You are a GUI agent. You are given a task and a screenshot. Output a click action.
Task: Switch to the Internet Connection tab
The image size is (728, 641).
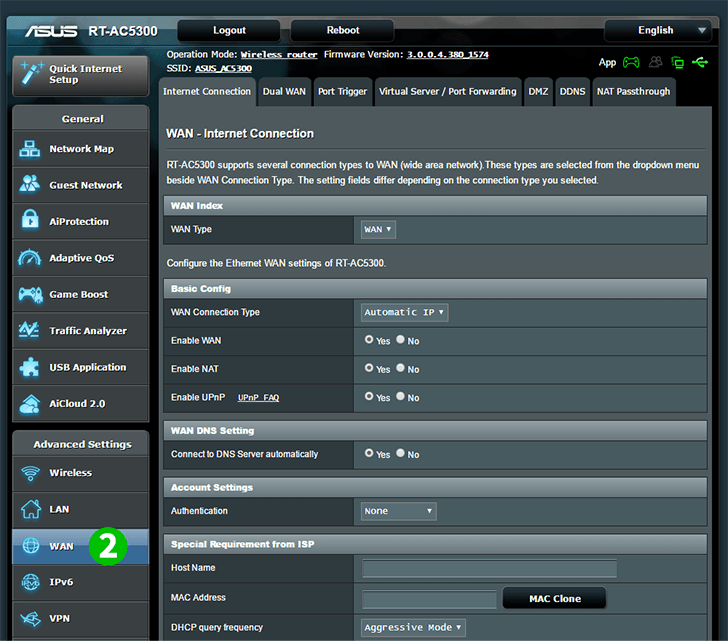point(207,91)
